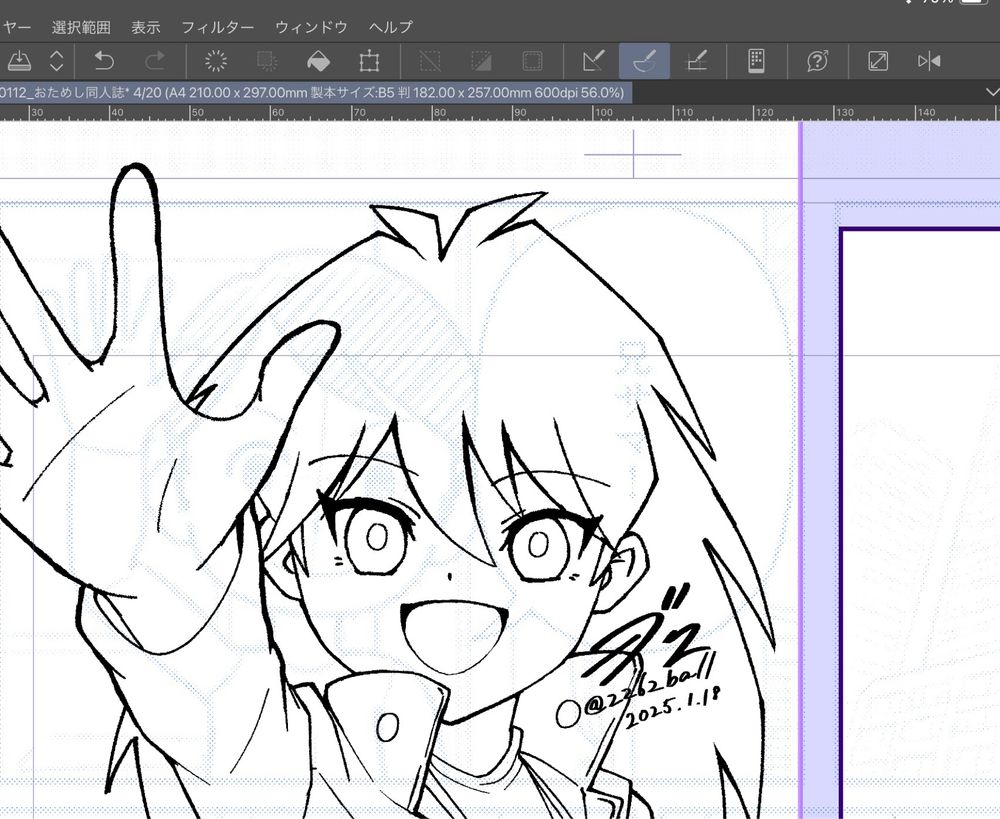
Task: Click the up/down chevron pair next to Save
Action: pos(57,61)
